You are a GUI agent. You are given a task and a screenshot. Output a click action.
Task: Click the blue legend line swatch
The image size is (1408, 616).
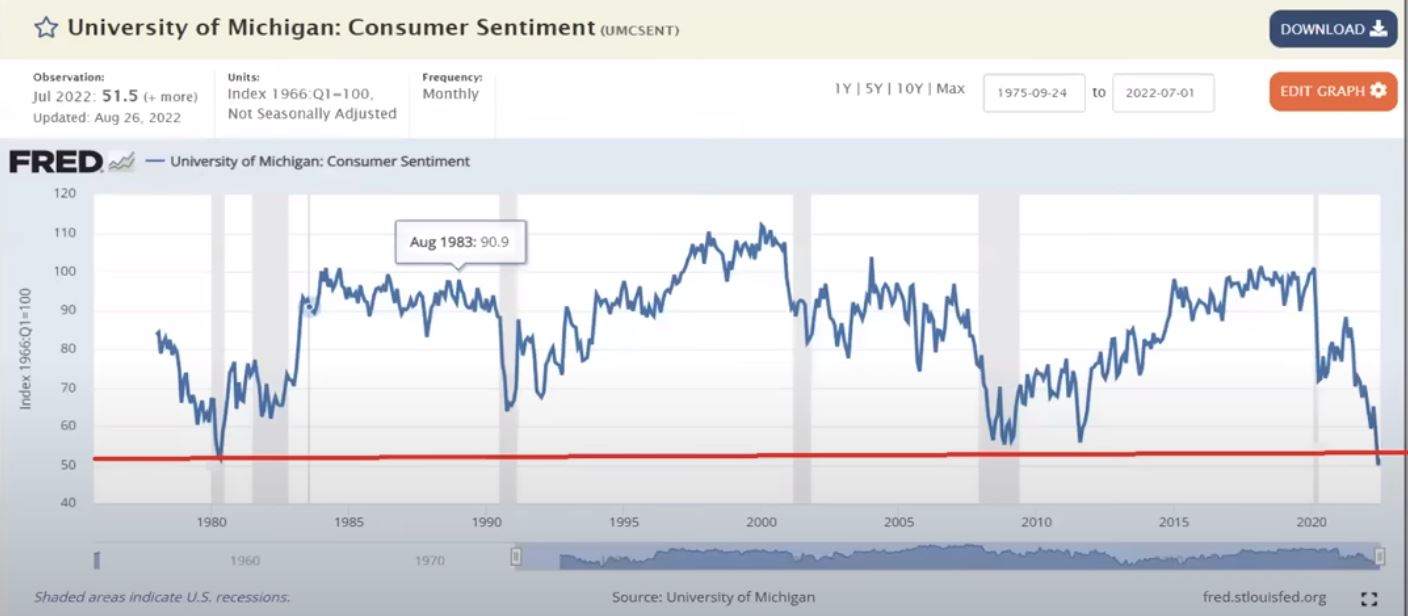(x=155, y=161)
